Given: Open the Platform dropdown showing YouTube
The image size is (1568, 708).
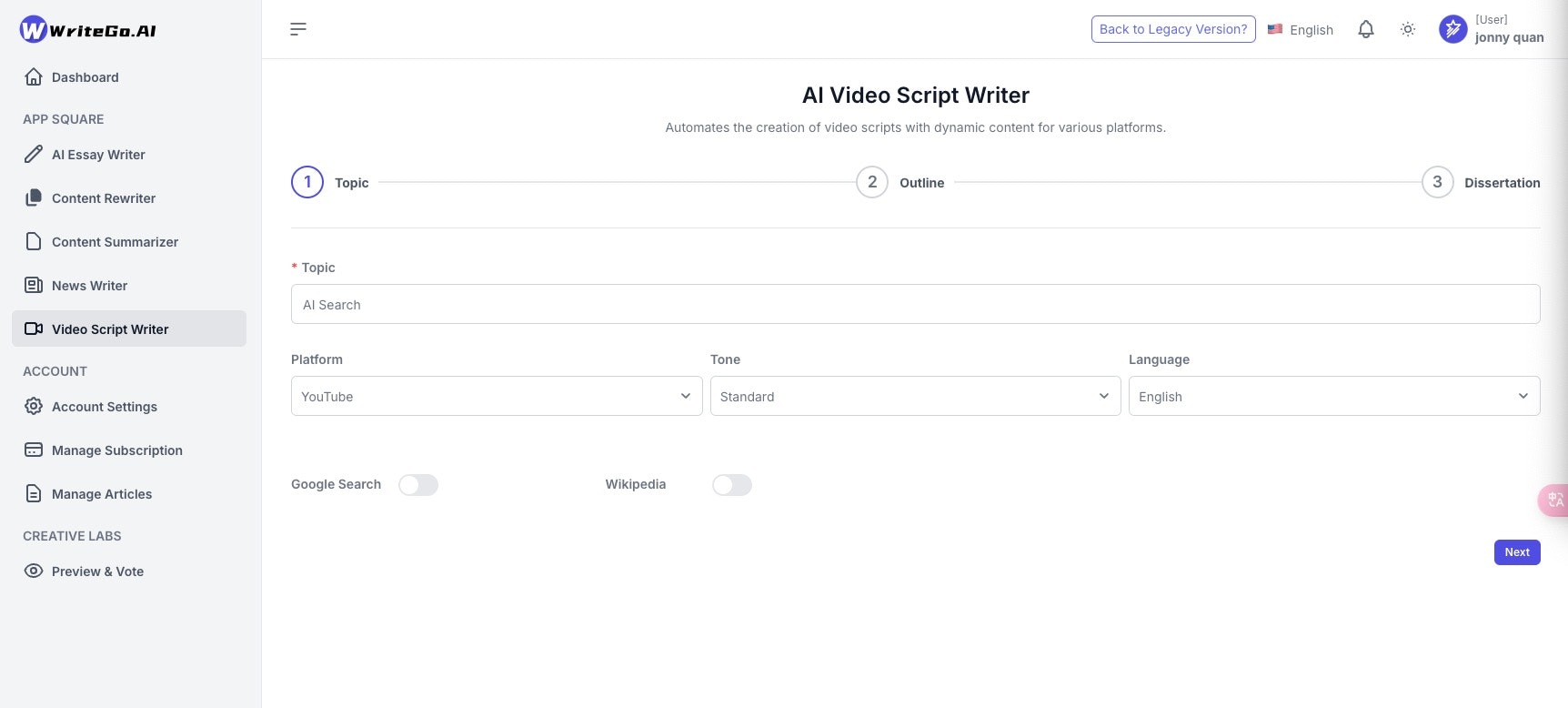Looking at the screenshot, I should (497, 396).
